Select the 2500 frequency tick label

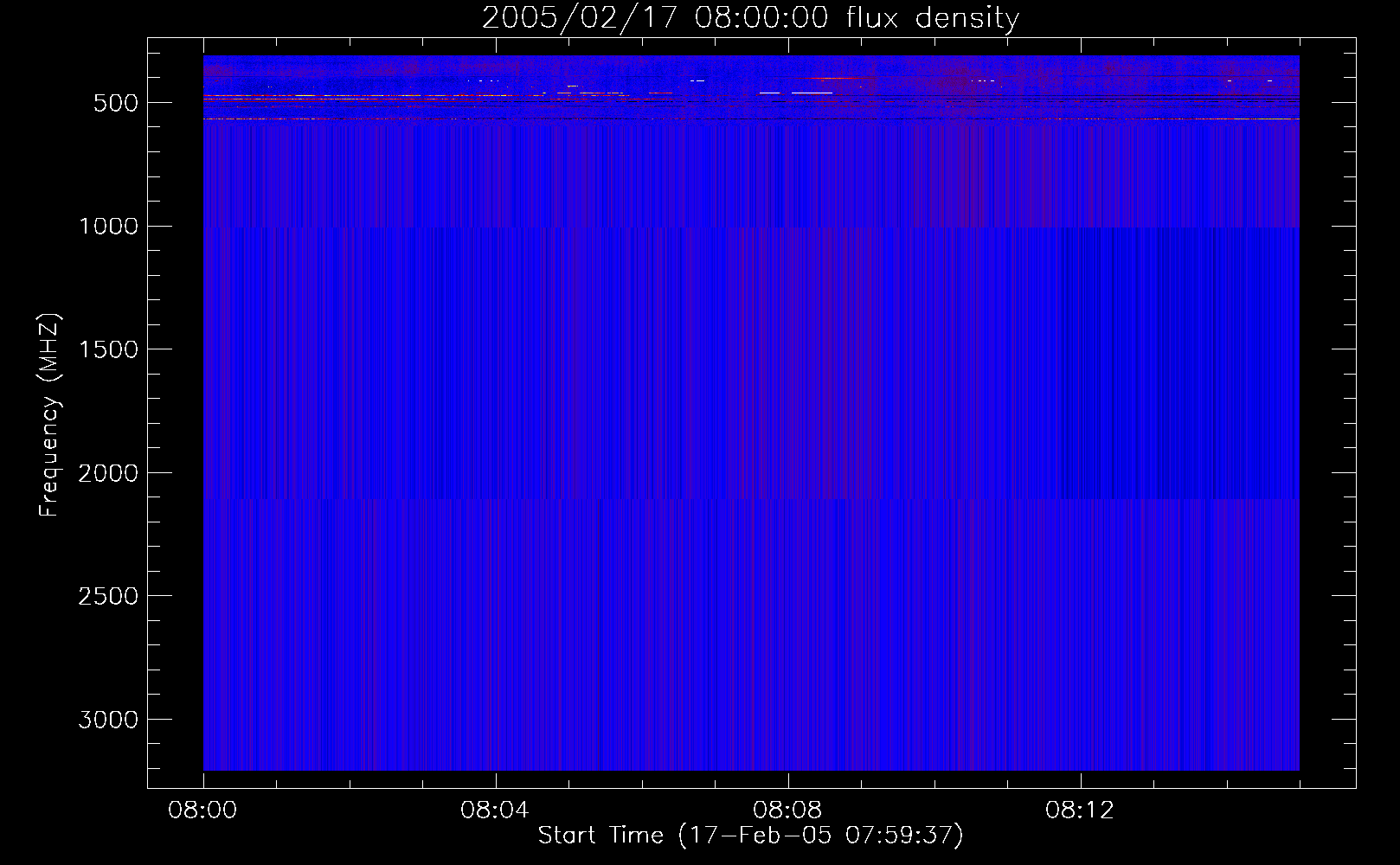pos(108,597)
